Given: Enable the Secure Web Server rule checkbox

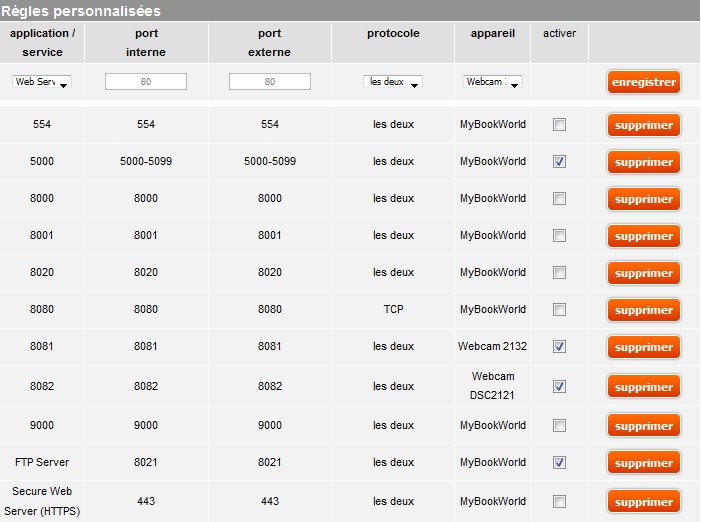Looking at the screenshot, I should click(559, 501).
